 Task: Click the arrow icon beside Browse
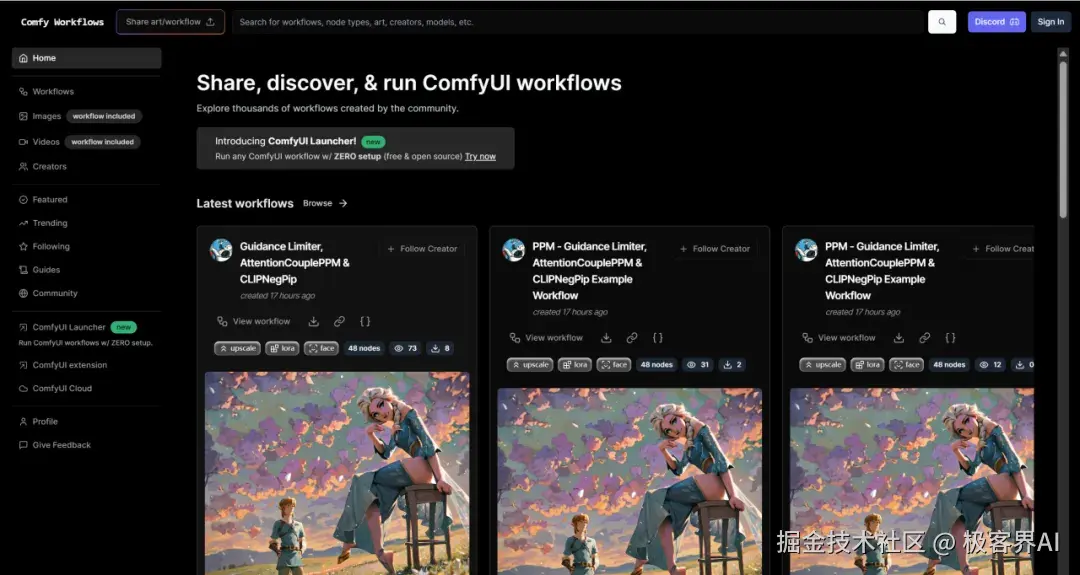coord(343,203)
